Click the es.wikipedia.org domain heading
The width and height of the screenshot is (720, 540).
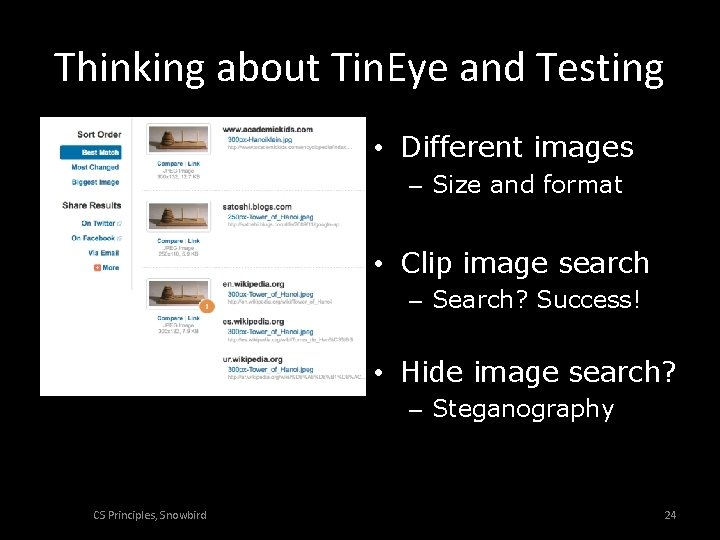coord(253,321)
